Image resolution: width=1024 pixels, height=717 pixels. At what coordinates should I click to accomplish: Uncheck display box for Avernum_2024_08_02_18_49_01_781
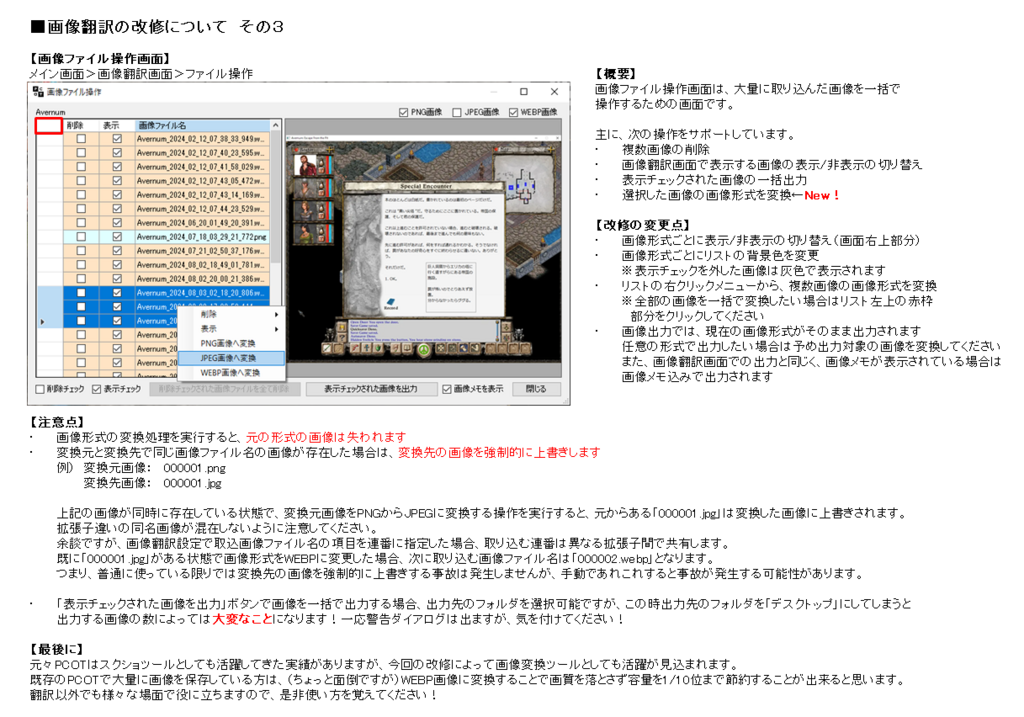click(x=117, y=265)
